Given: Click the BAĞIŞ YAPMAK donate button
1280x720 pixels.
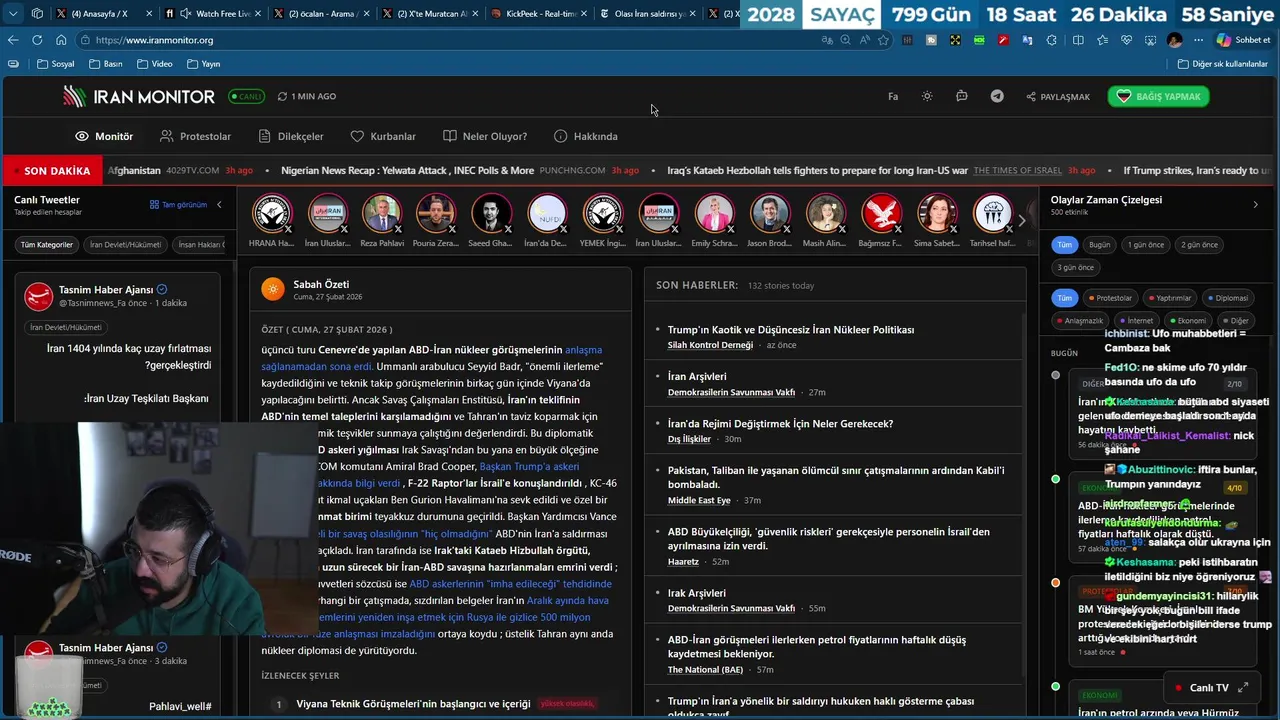Looking at the screenshot, I should pyautogui.click(x=1159, y=96).
